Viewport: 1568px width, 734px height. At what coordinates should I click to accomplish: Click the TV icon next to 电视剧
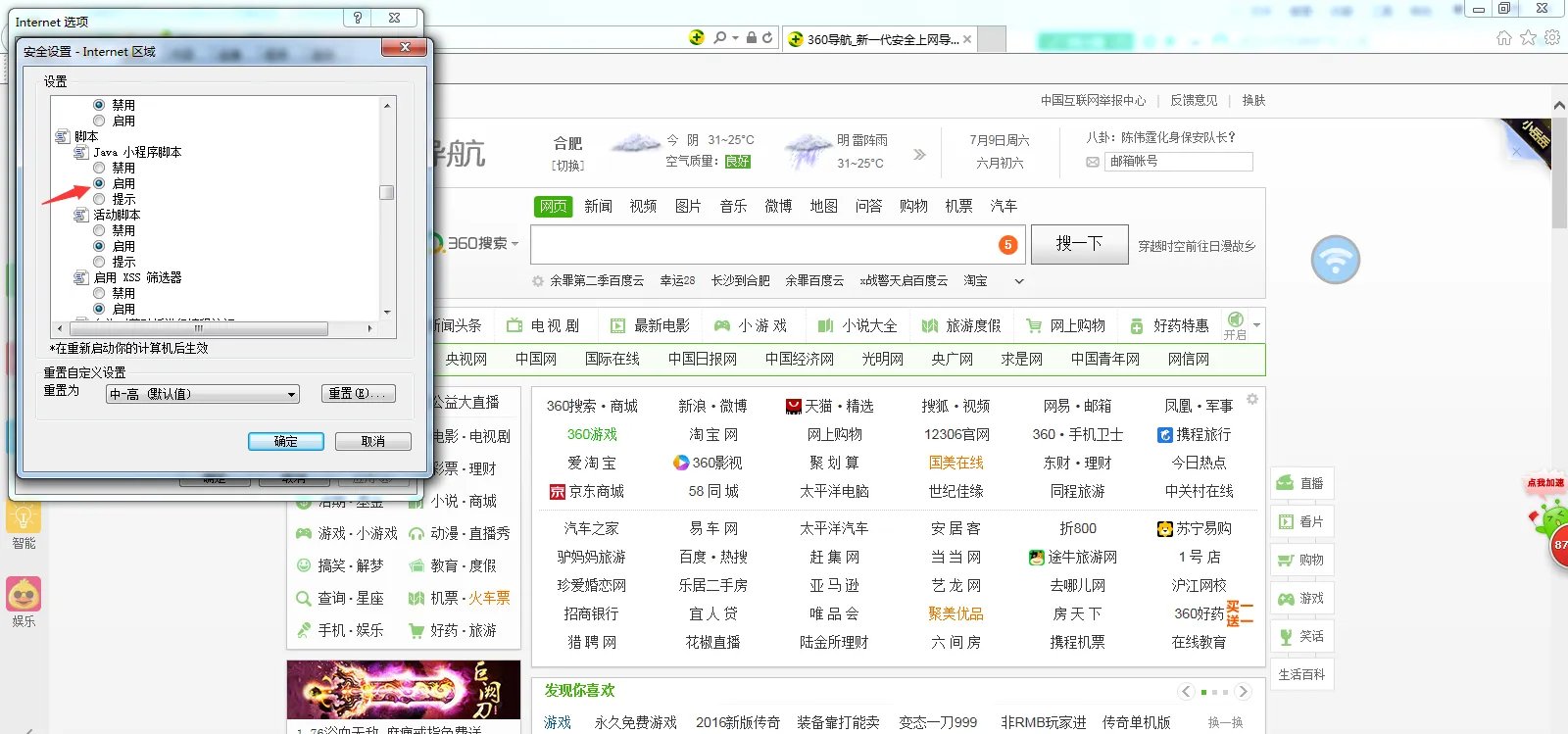click(x=514, y=325)
